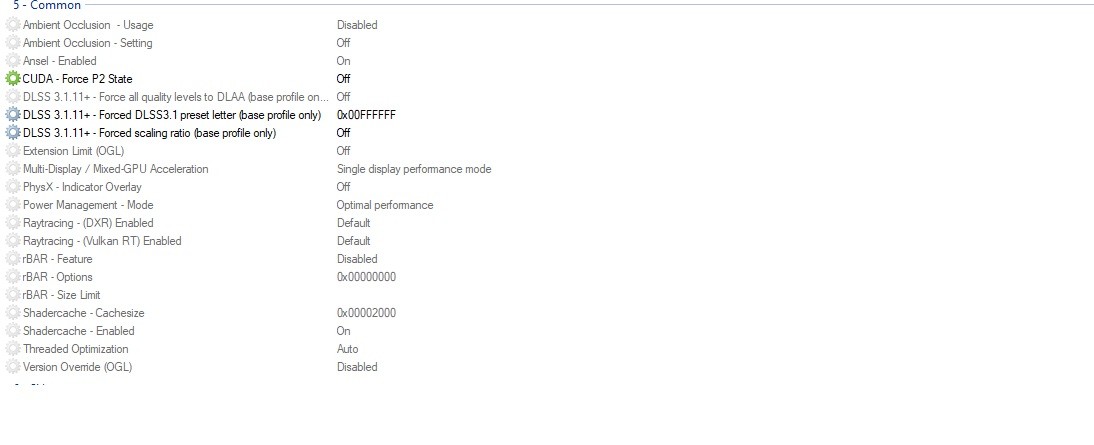Click gray gear icon beside Ambient Occlusion - Usage
This screenshot has height=445, width=1094.
click(13, 24)
